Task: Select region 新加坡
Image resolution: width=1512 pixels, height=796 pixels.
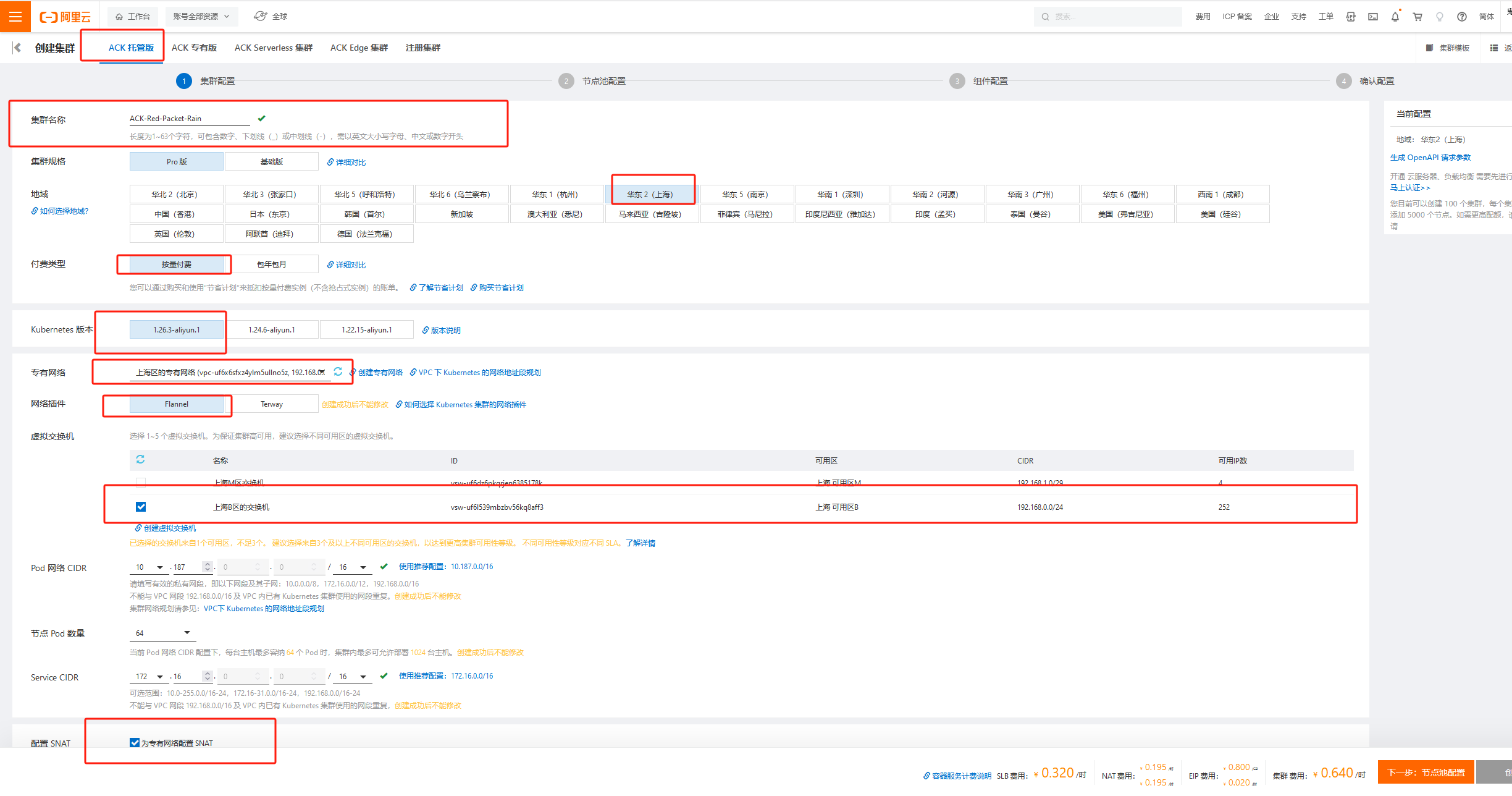Action: [x=462, y=214]
